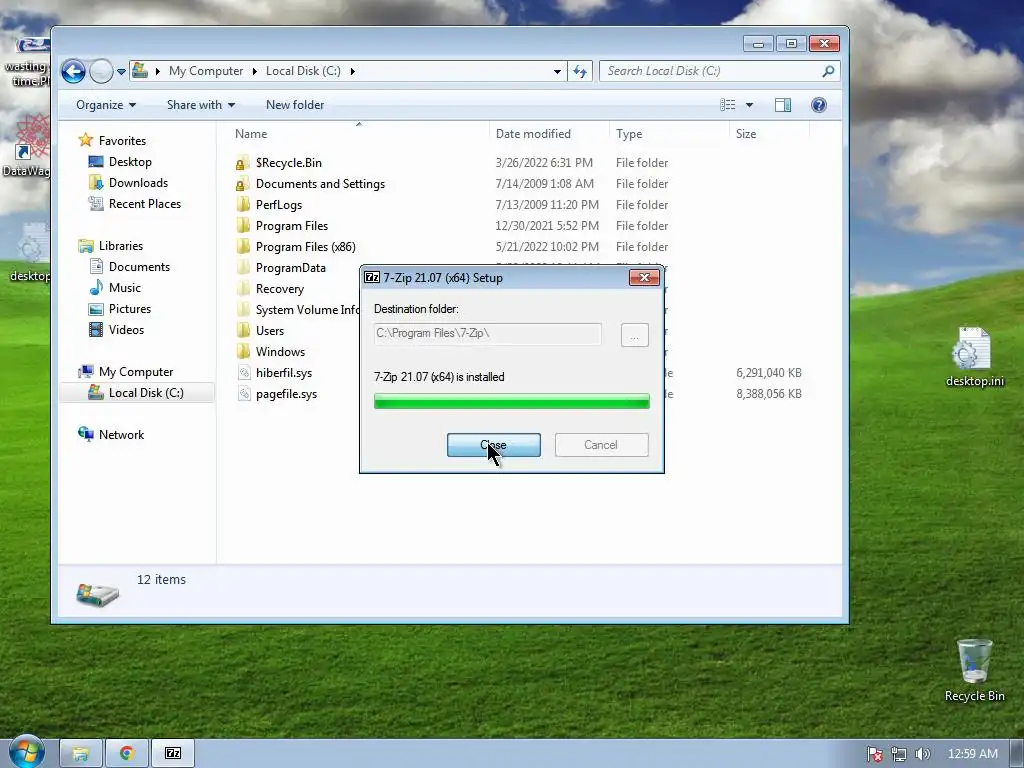Select the Program Files folder
The image size is (1024, 768).
click(292, 225)
